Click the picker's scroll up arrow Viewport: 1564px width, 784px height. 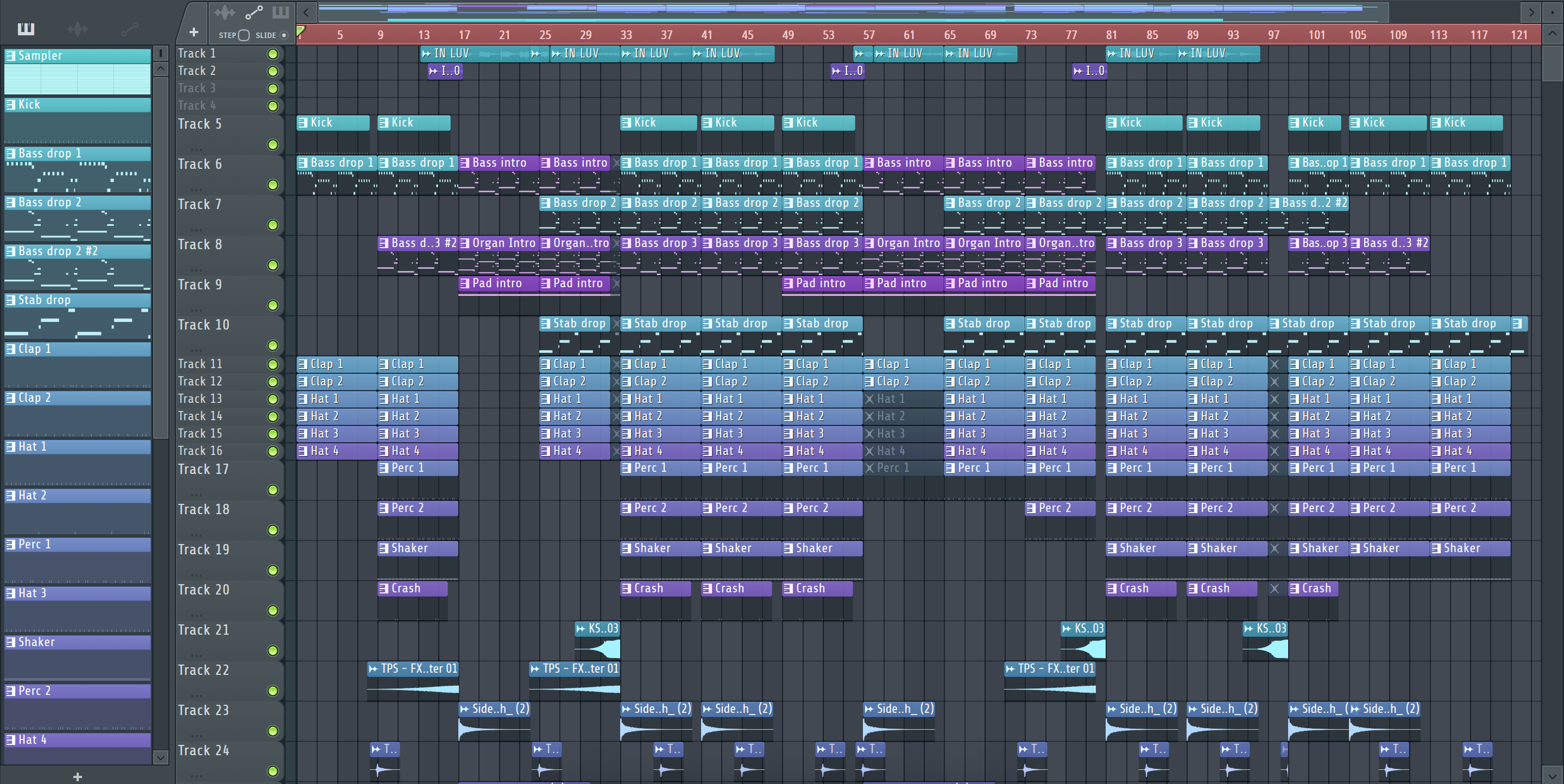tap(160, 68)
